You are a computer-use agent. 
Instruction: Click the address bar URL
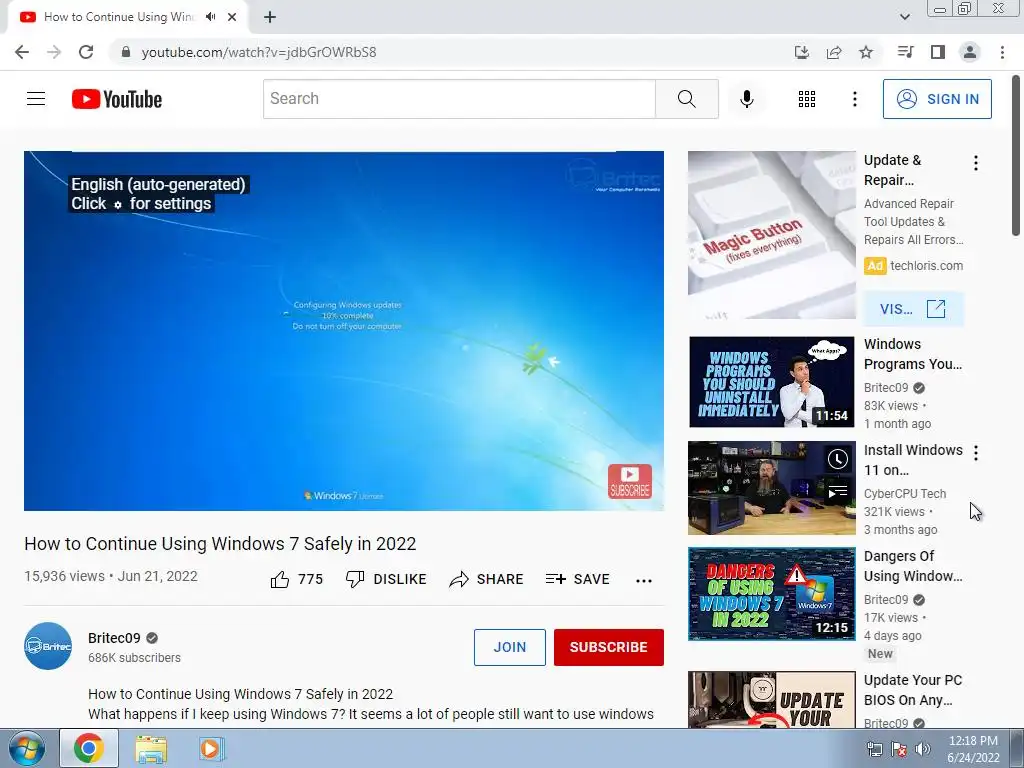pos(259,52)
